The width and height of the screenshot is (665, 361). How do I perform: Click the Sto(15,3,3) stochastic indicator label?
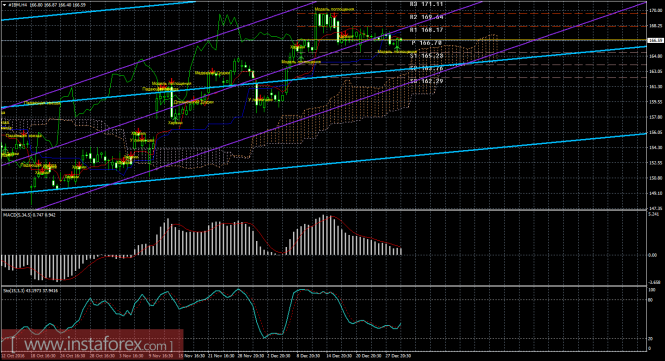pos(14,291)
